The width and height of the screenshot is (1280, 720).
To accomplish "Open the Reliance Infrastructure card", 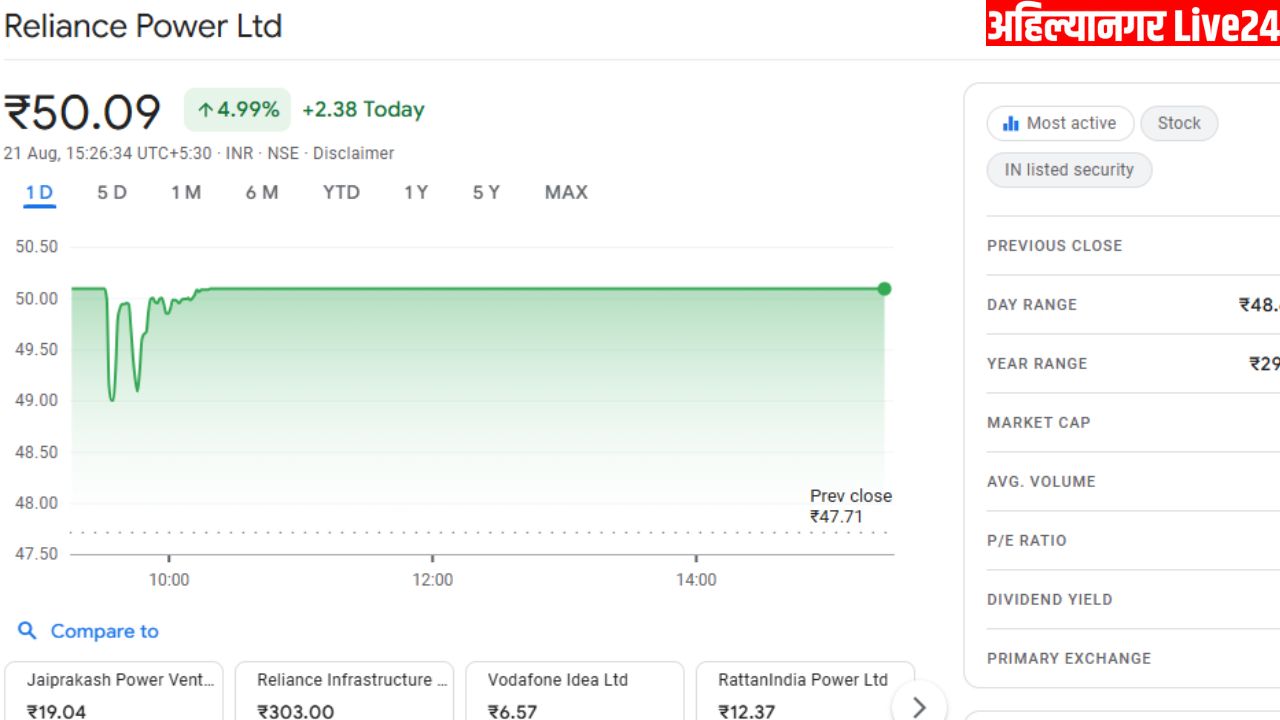I will (344, 692).
